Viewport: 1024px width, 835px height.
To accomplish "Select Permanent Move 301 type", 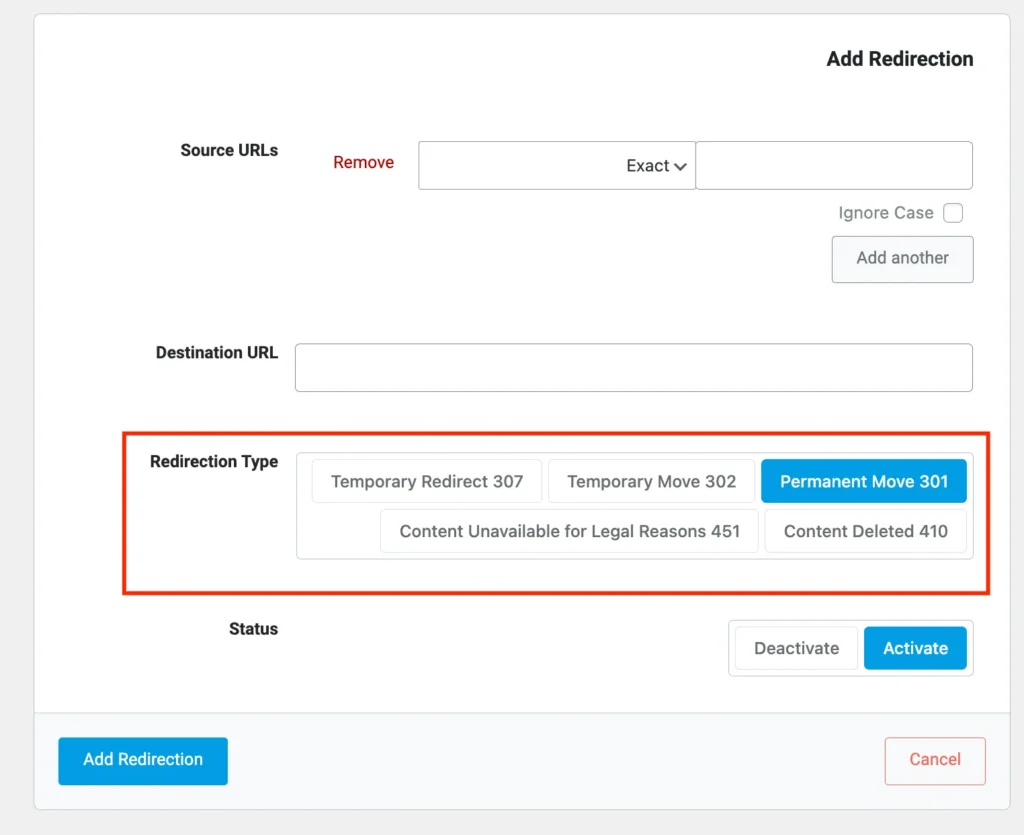I will [x=863, y=481].
